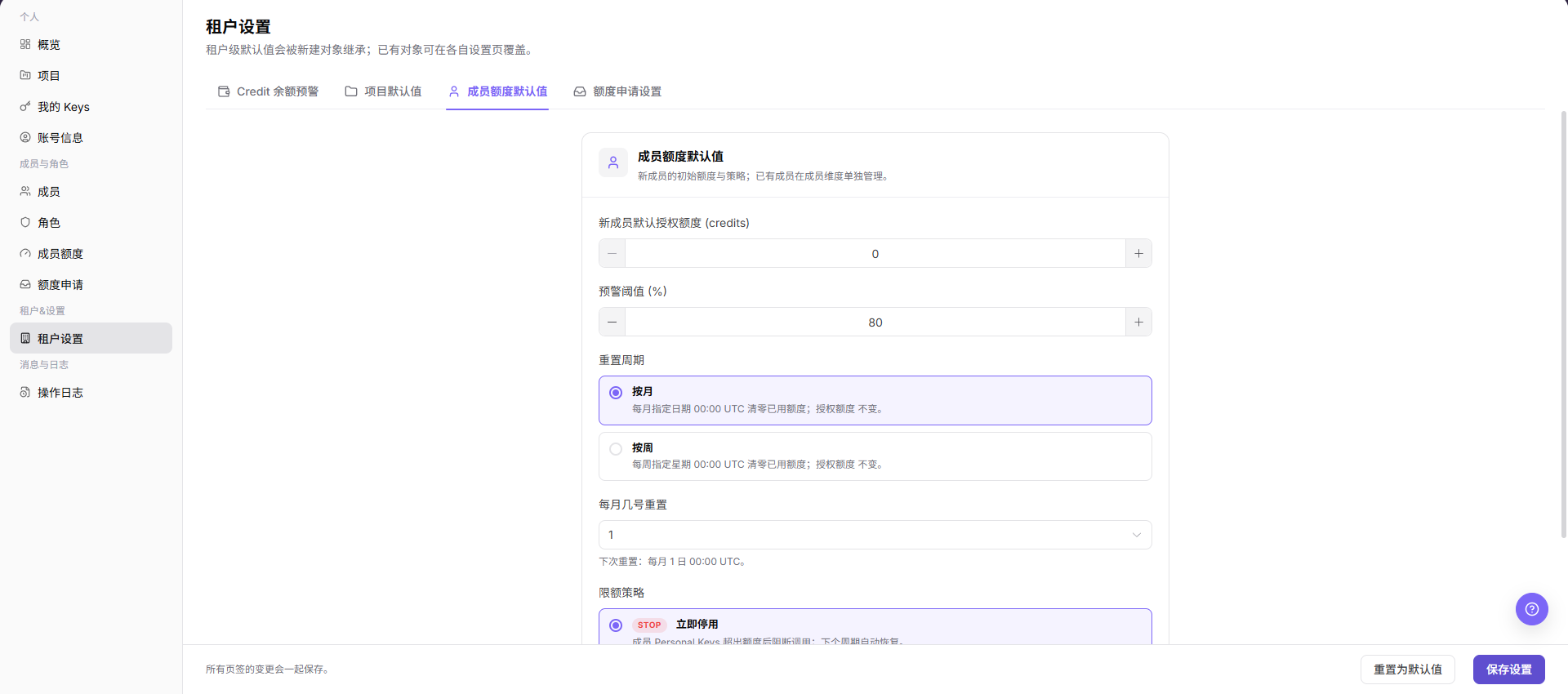Click the 概览 grid icon in sidebar
The height and width of the screenshot is (694, 1568).
pos(25,44)
